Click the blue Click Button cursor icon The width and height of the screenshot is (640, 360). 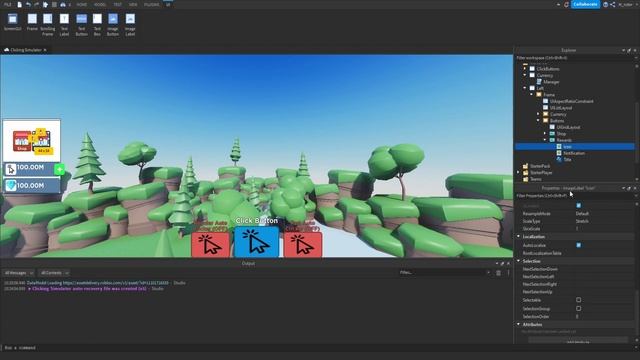click(256, 242)
